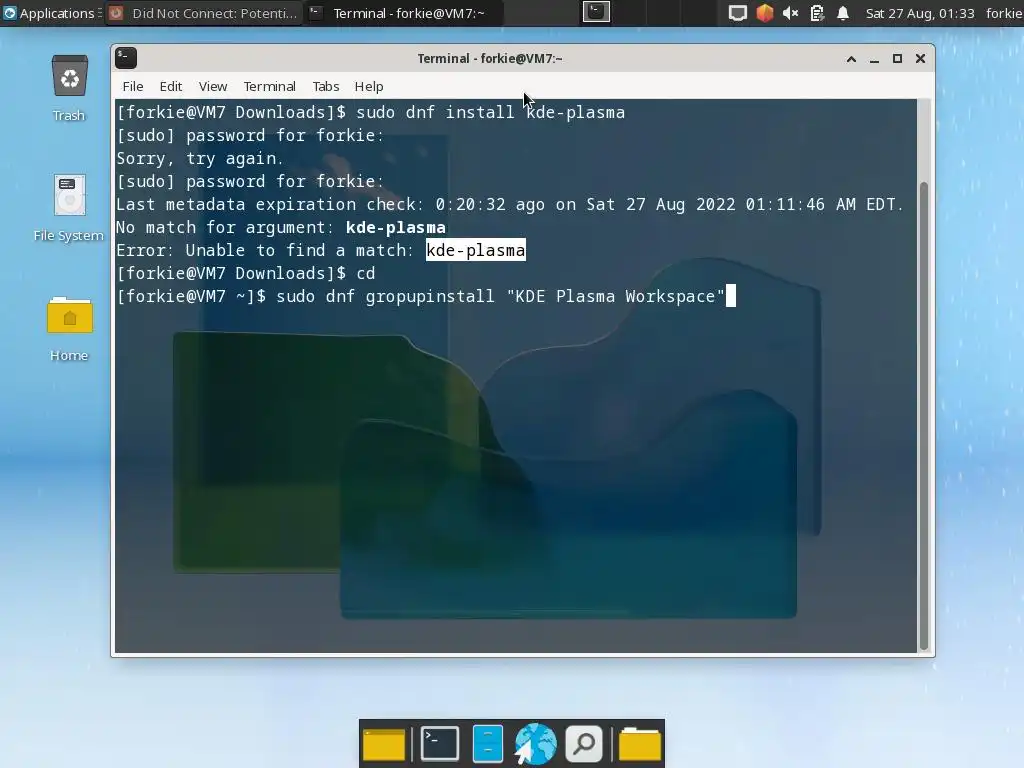Click the "[forkie@VM7 Downloads]$ cd" line
Image resolution: width=1024 pixels, height=768 pixels.
pos(246,273)
